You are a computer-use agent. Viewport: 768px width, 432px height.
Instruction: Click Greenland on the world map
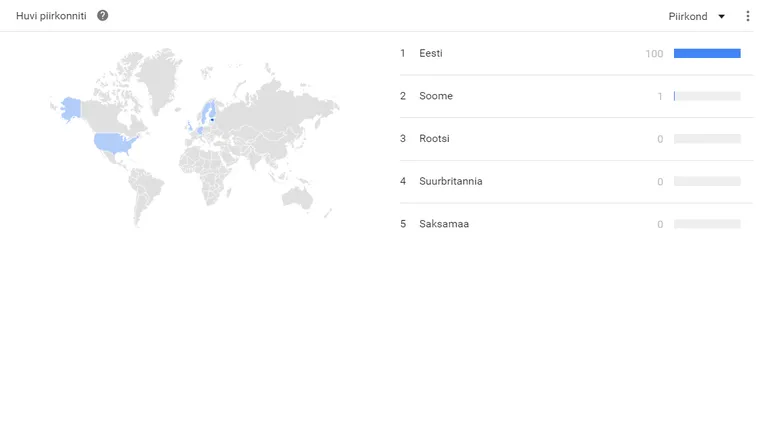[x=158, y=79]
